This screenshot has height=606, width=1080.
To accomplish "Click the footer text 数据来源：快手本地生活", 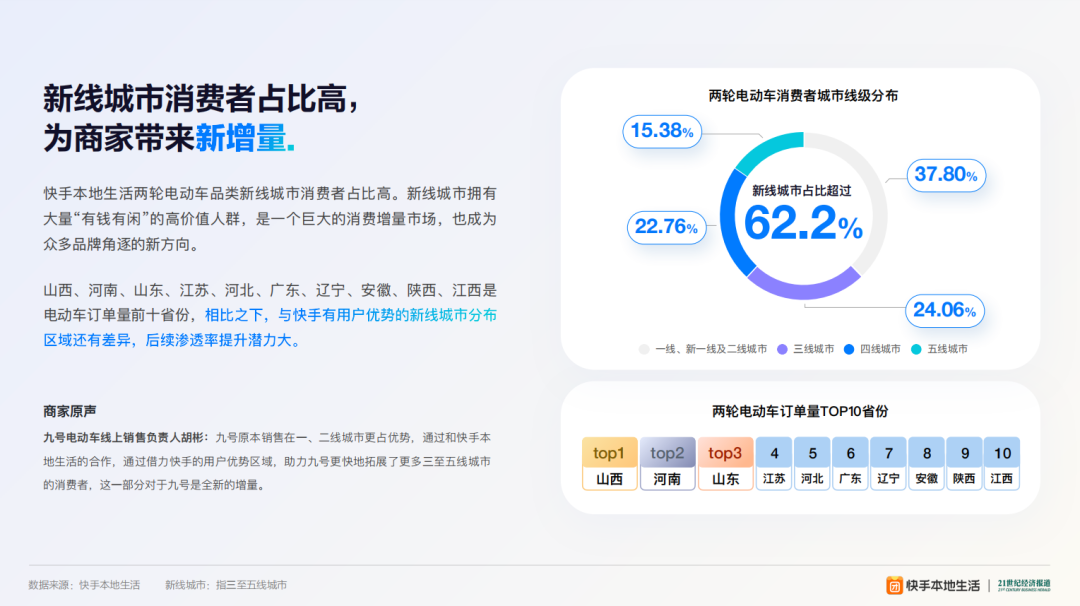I will tap(84, 585).
